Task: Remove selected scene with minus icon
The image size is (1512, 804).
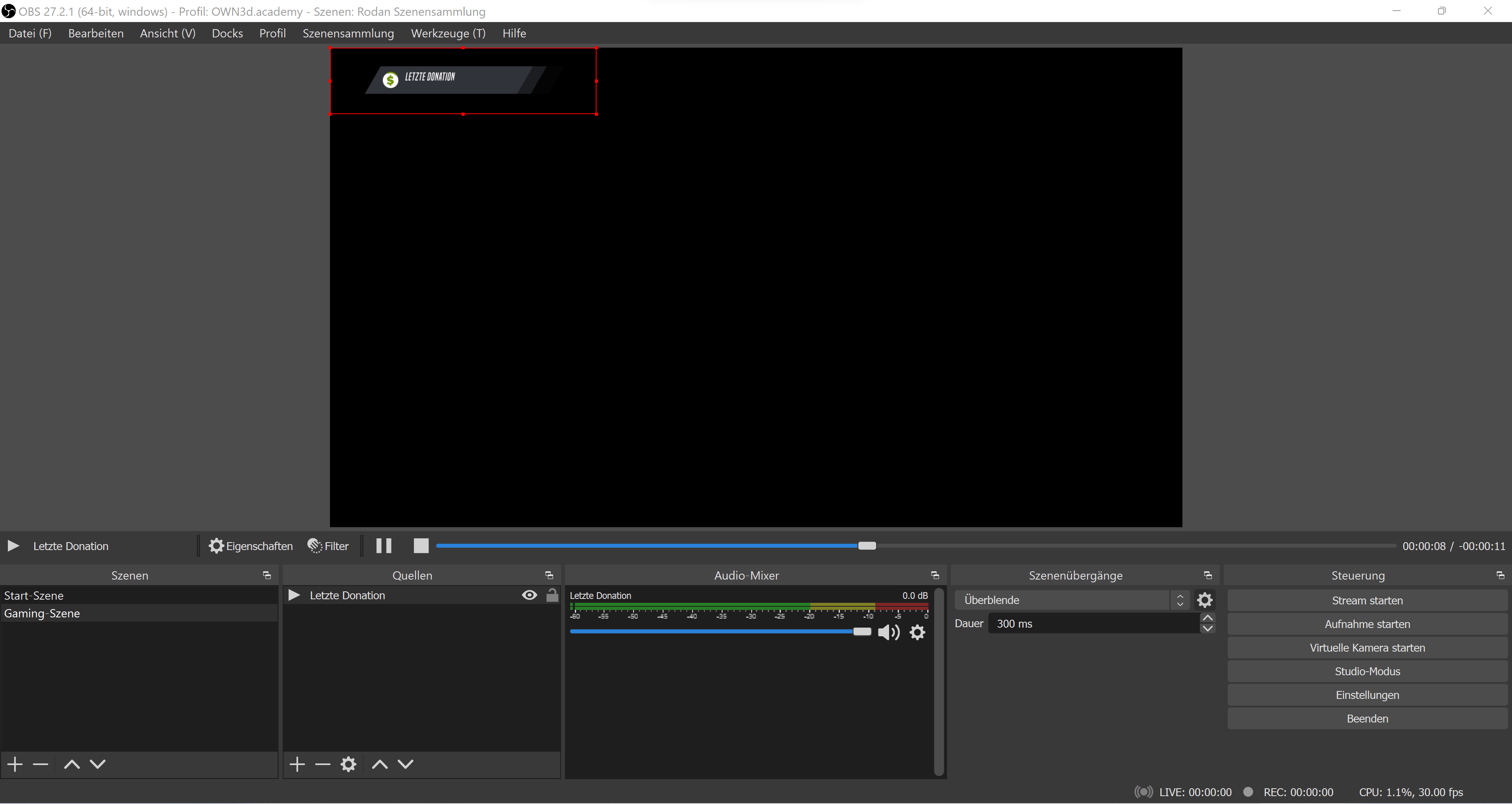Action: coord(41,764)
